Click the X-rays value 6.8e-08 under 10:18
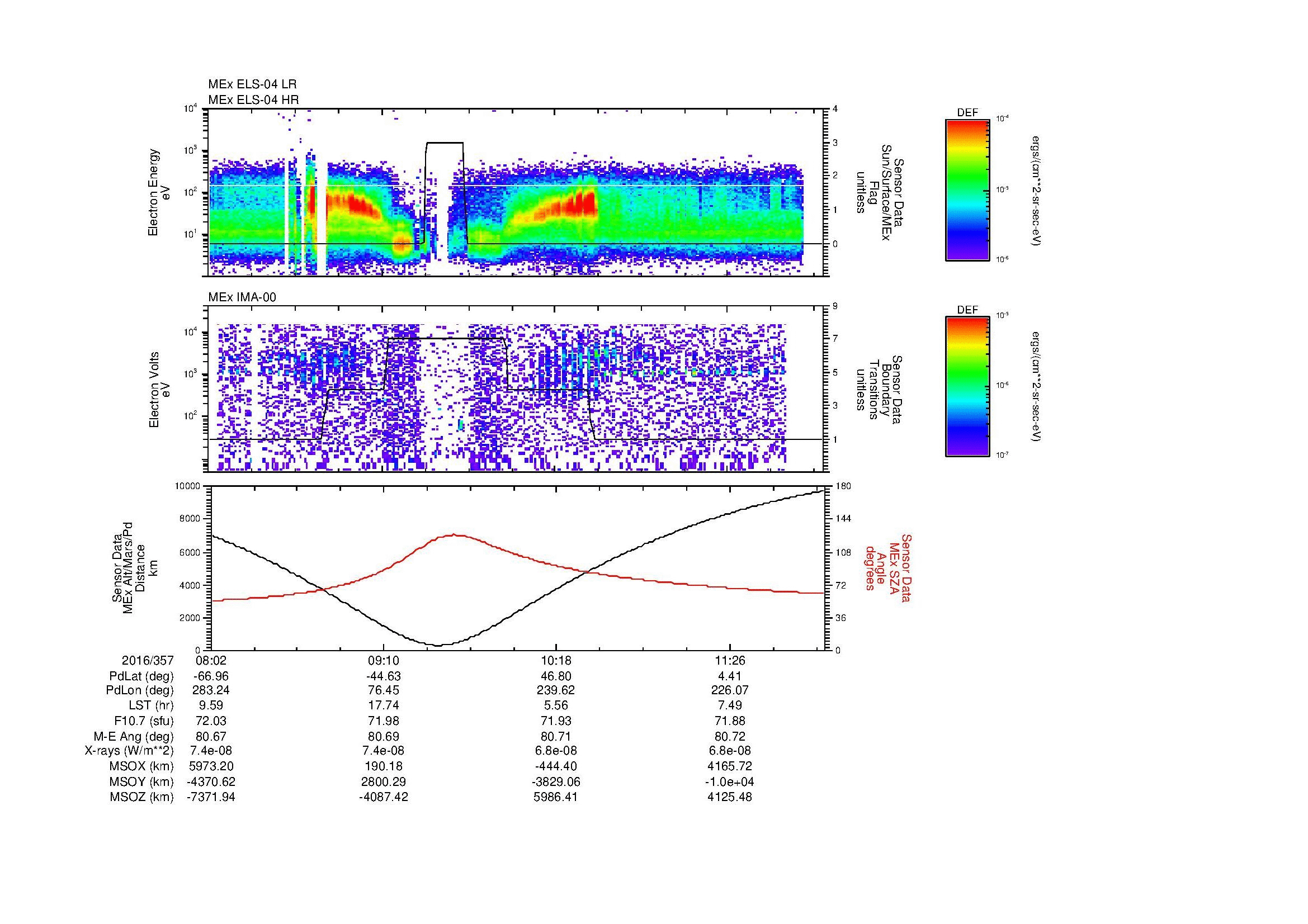 click(556, 751)
